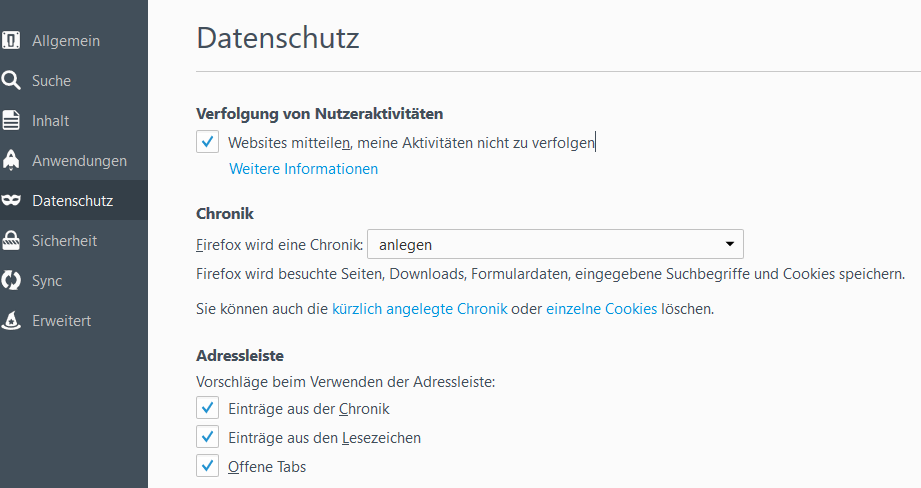Viewport: 921px width, 488px height.
Task: Open the Chronik 'anlegen' dropdown
Action: coord(555,244)
